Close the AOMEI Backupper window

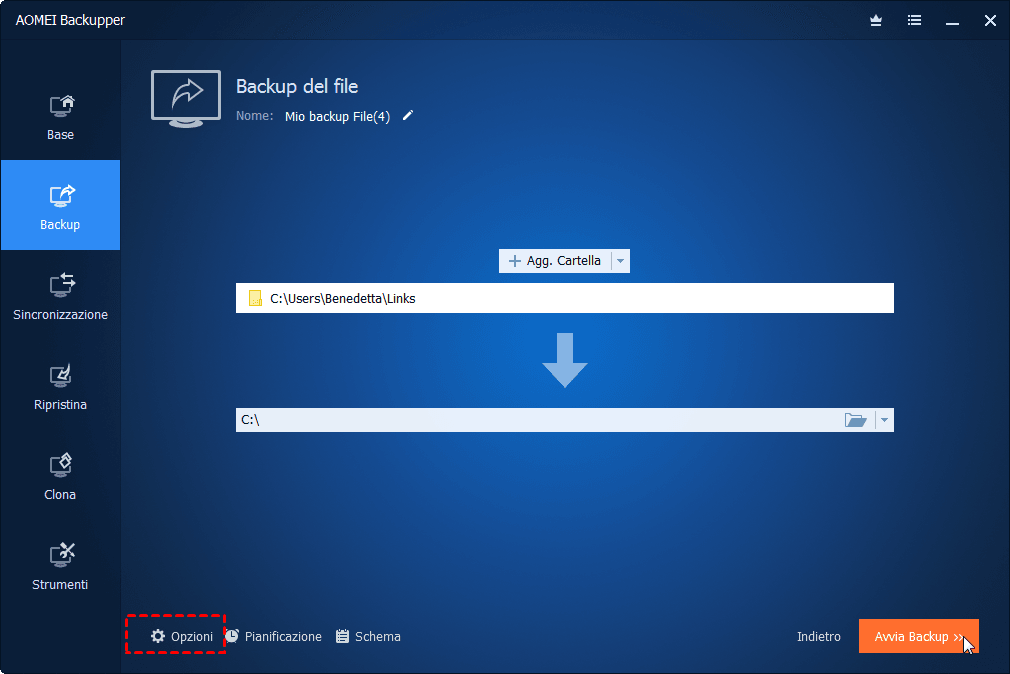click(x=991, y=21)
